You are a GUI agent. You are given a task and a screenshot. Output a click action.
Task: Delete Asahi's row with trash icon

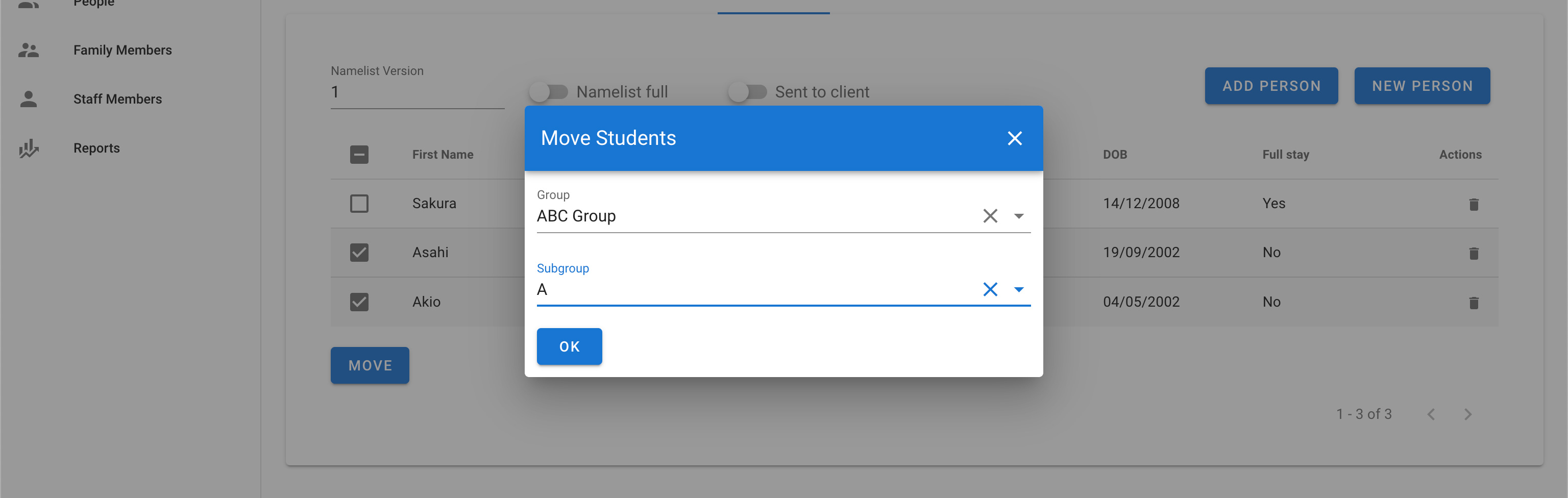[x=1473, y=253]
